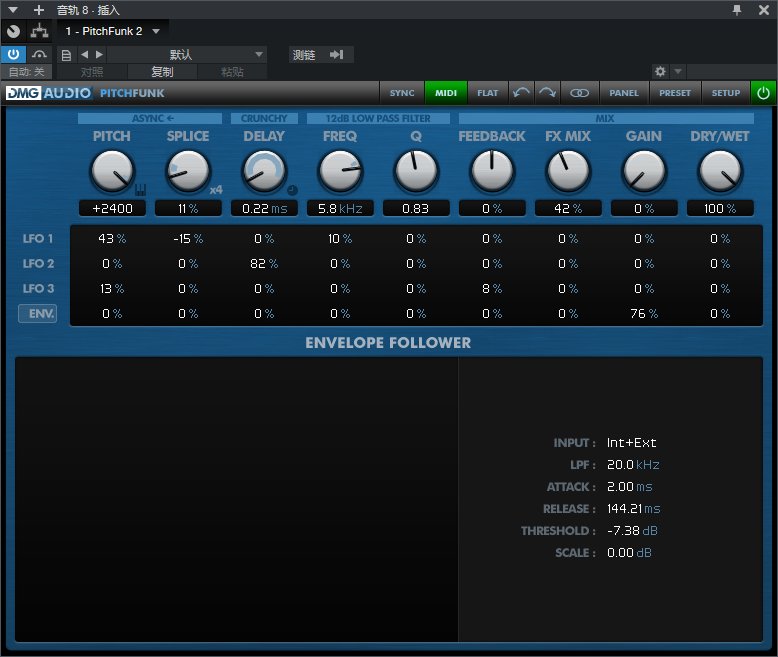Click the undo arrow icon

(521, 93)
